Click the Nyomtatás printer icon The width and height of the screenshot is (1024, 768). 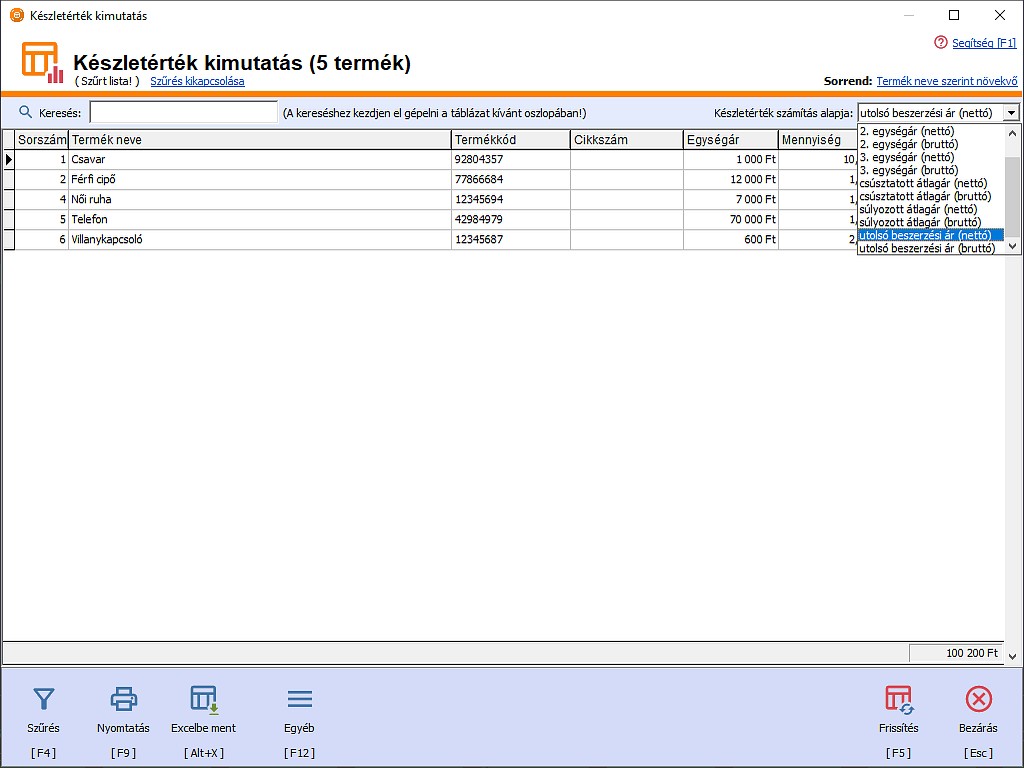click(x=123, y=699)
